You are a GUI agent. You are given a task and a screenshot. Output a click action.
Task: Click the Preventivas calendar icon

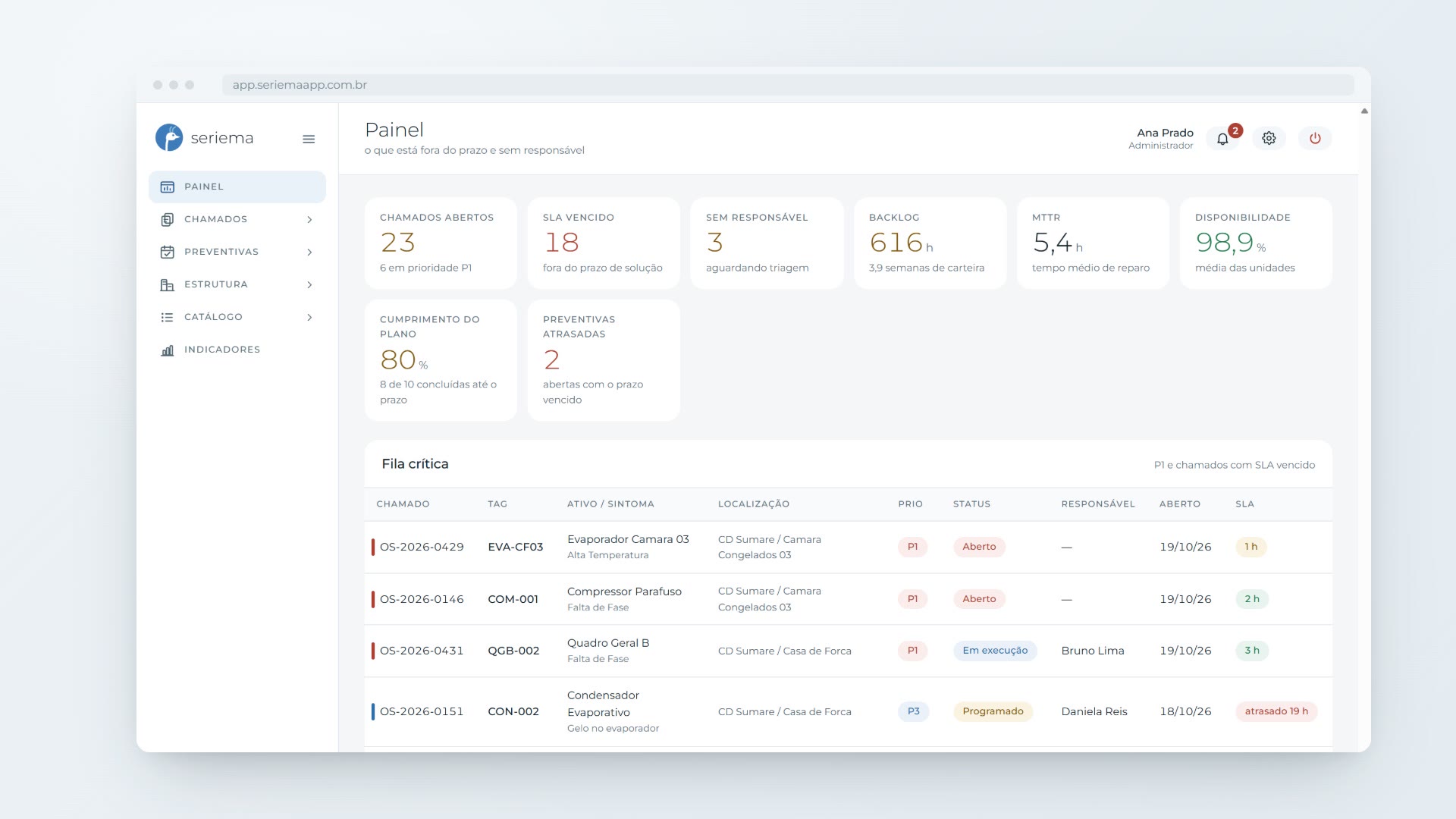[168, 252]
